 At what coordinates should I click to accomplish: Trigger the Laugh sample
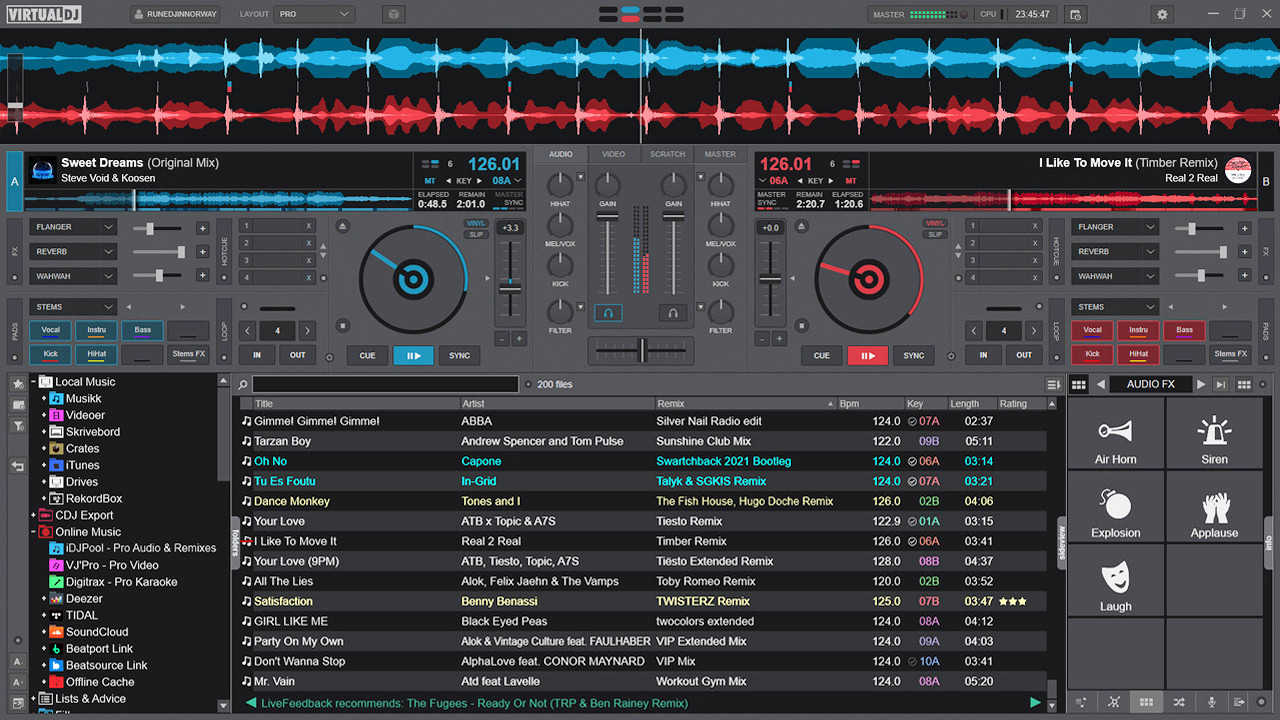1116,581
